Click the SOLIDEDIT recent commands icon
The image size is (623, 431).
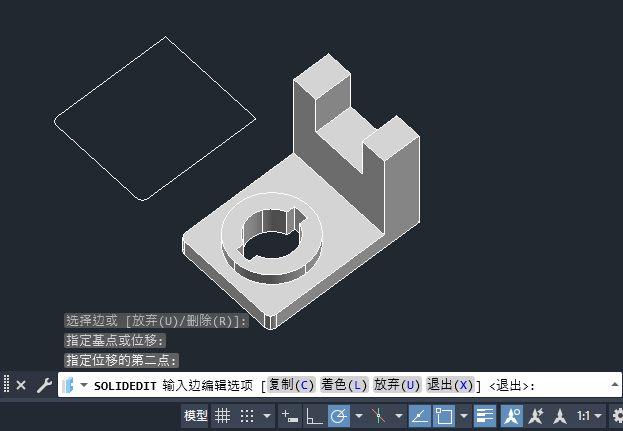pyautogui.click(x=68, y=385)
